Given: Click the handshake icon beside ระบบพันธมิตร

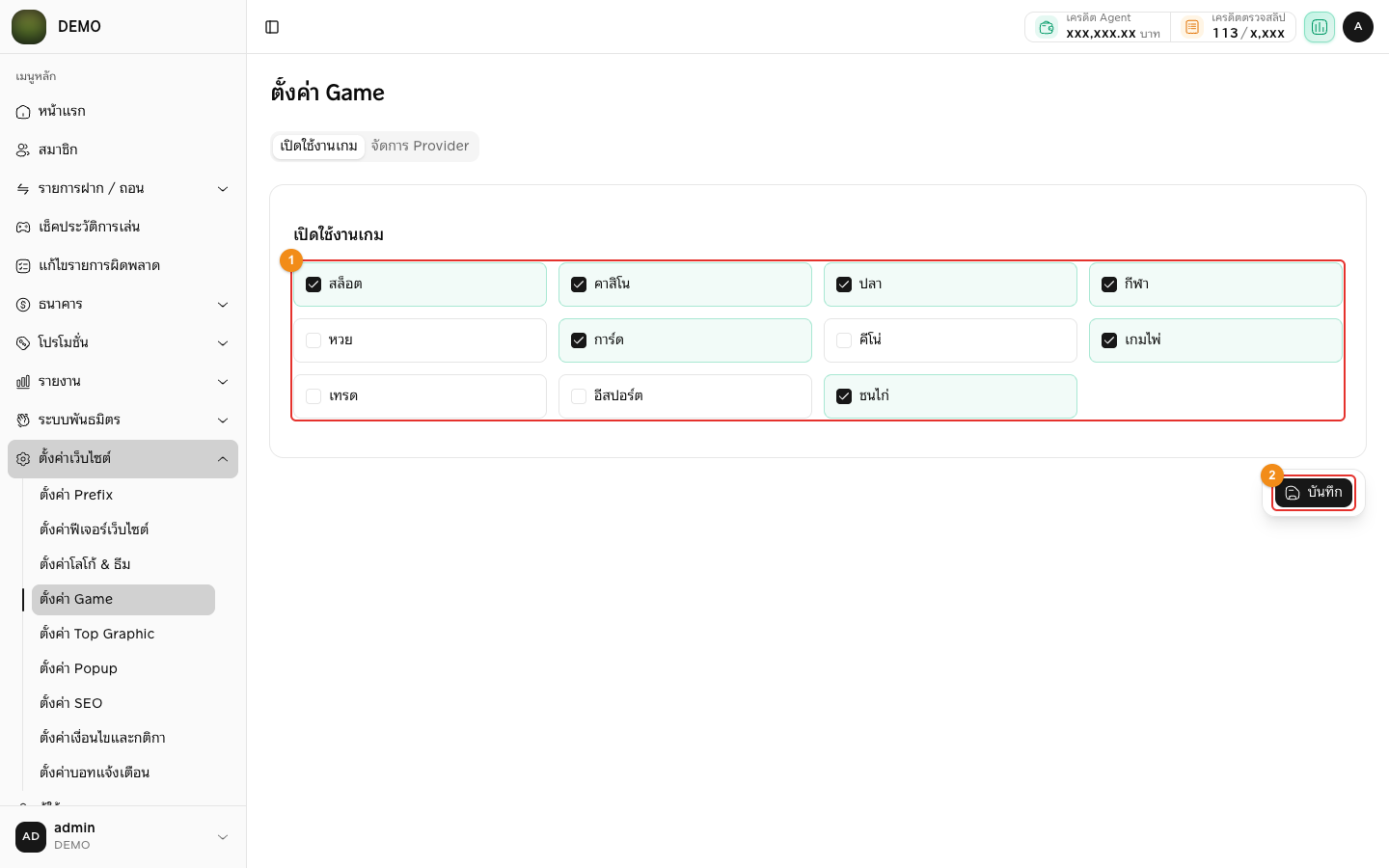Looking at the screenshot, I should (x=23, y=420).
